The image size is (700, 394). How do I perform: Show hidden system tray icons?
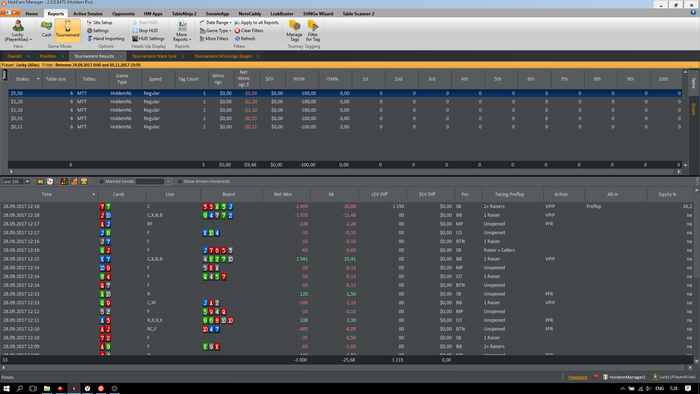(x=622, y=389)
